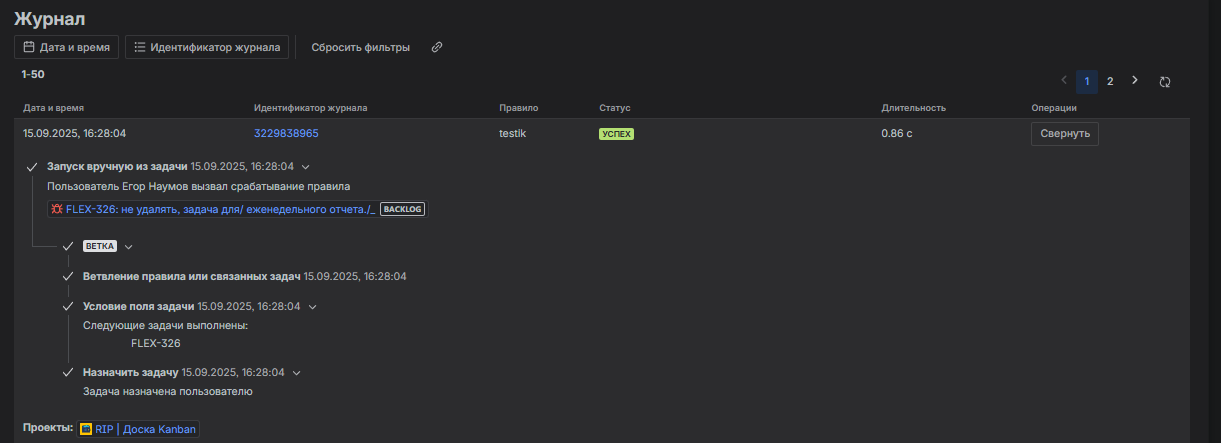
Task: Click the checkmark beside Запуск вручную из задачи
Action: tap(32, 167)
